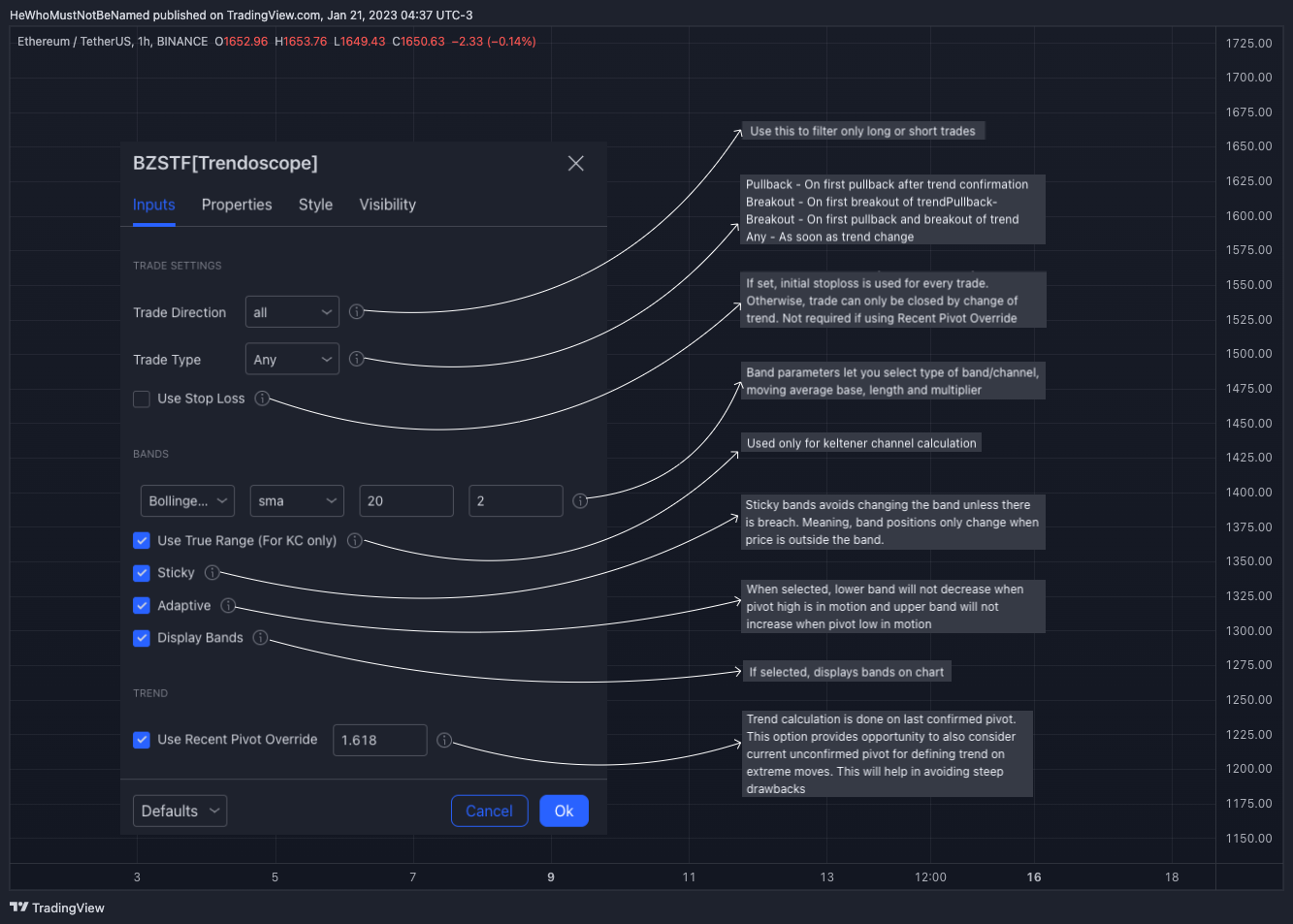
Task: Enable the Use Stop Loss checkbox
Action: point(142,398)
